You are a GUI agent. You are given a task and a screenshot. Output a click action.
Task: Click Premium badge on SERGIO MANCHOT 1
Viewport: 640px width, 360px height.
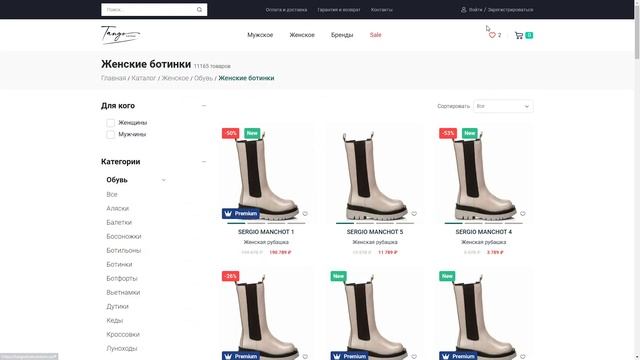pyautogui.click(x=241, y=213)
